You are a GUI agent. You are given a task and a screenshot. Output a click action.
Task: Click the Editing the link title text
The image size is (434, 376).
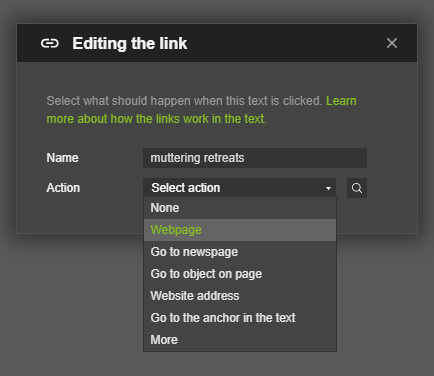pos(130,44)
